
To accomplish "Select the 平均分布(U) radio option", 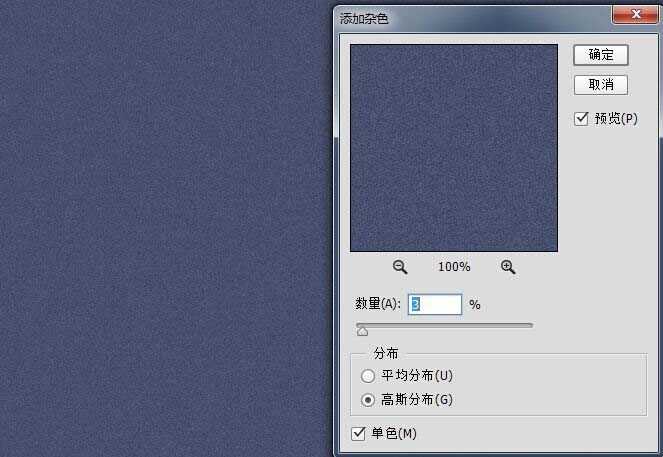I will tap(368, 376).
